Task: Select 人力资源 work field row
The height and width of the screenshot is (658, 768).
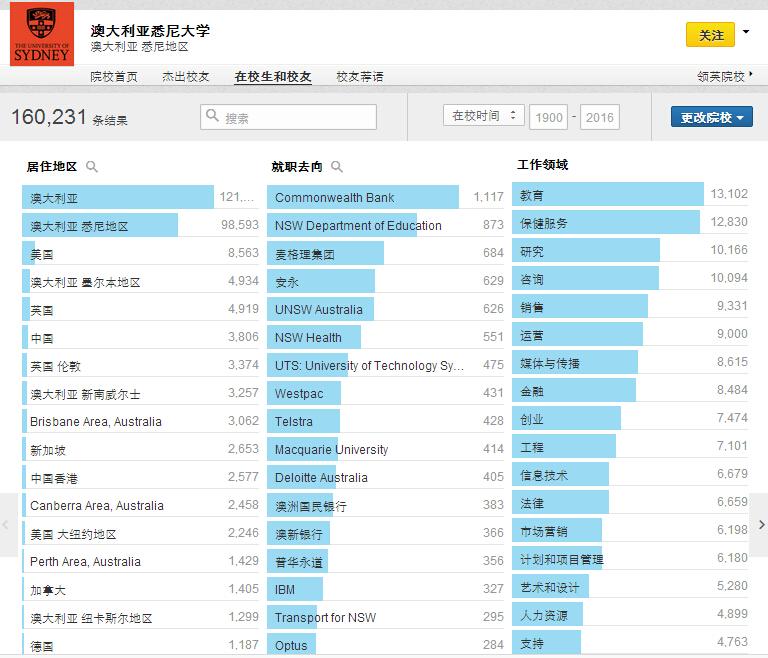Action: pos(630,614)
